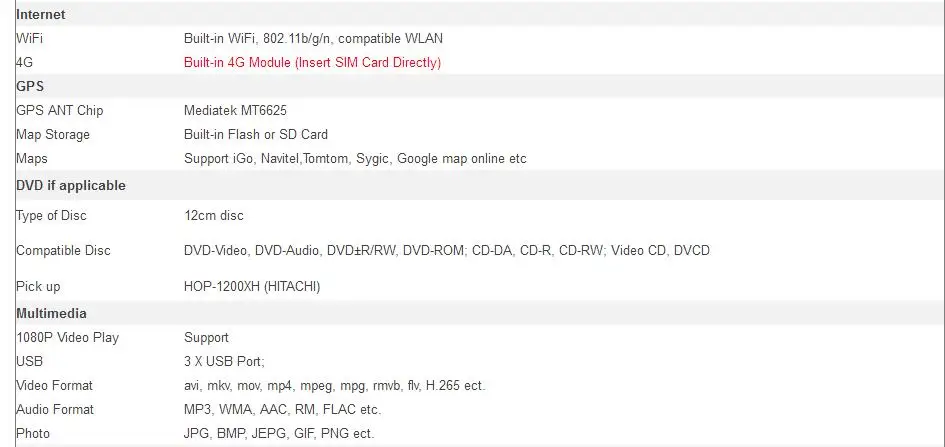Select the Mediatek MT6625 value
The width and height of the screenshot is (945, 447).
click(x=235, y=111)
